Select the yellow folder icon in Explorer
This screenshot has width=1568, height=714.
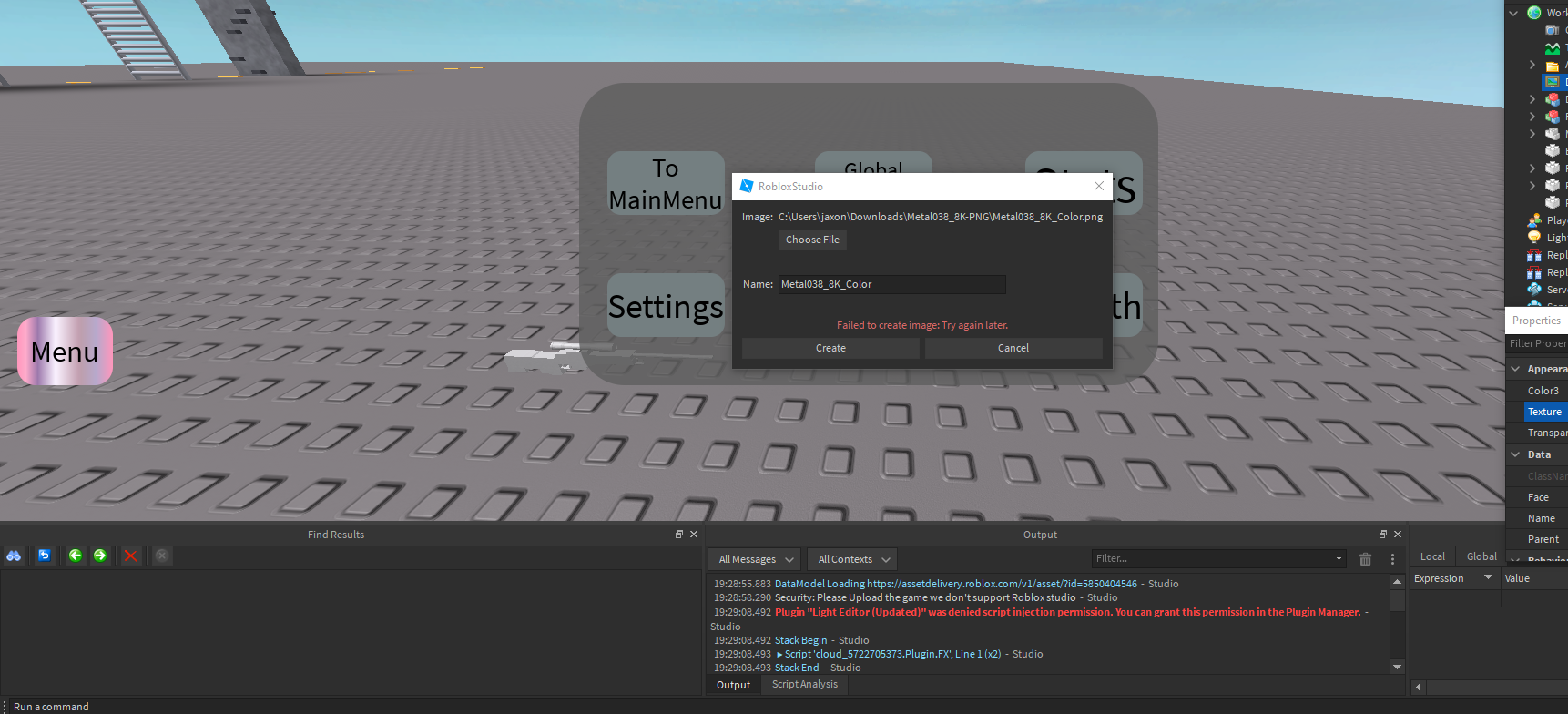(1553, 66)
